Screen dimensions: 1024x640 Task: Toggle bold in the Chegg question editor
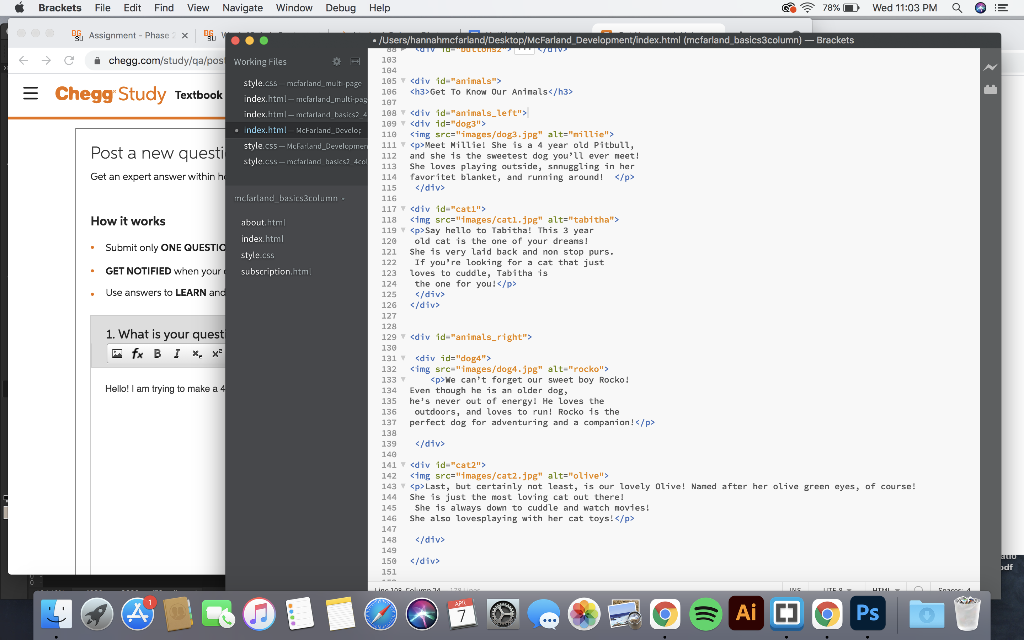click(x=157, y=354)
